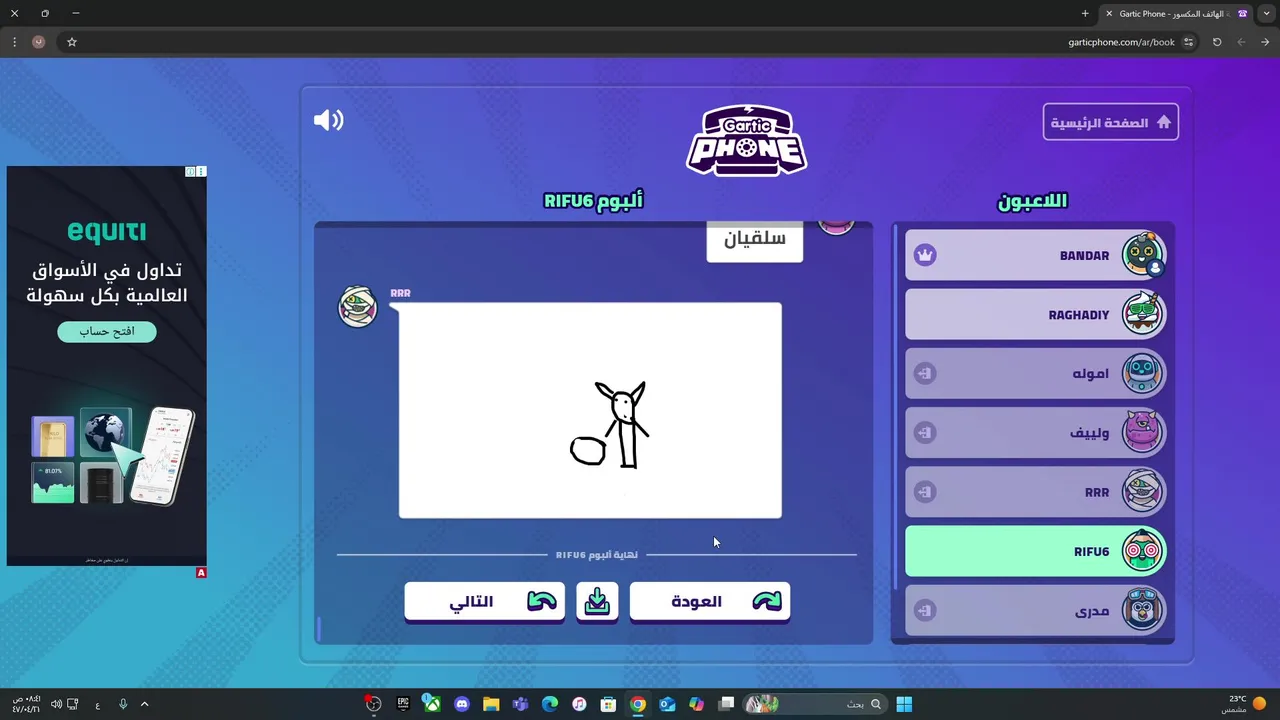Mute the game sound speaker icon
Image resolution: width=1280 pixels, height=720 pixels.
point(328,120)
